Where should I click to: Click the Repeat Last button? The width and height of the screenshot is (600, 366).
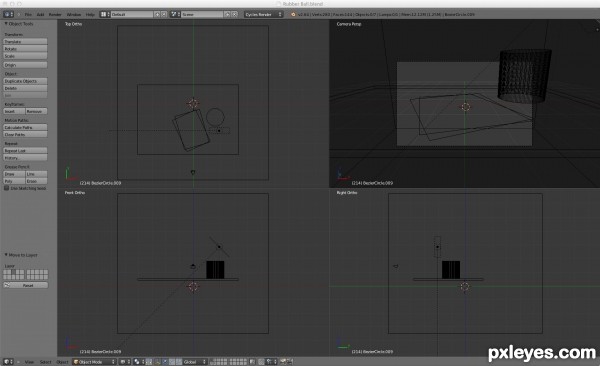tap(25, 150)
